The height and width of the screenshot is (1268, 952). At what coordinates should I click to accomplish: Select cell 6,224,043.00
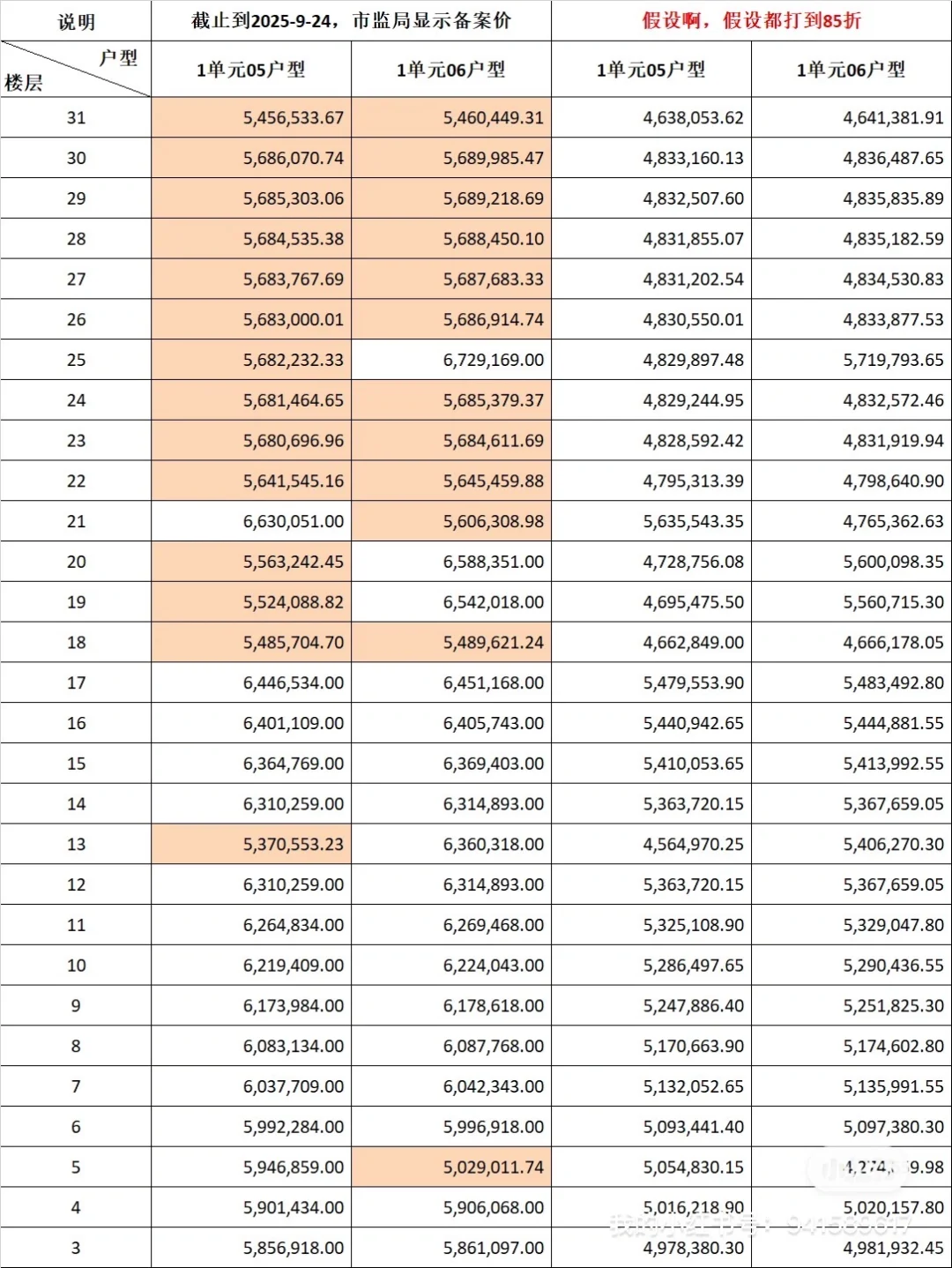coord(451,966)
